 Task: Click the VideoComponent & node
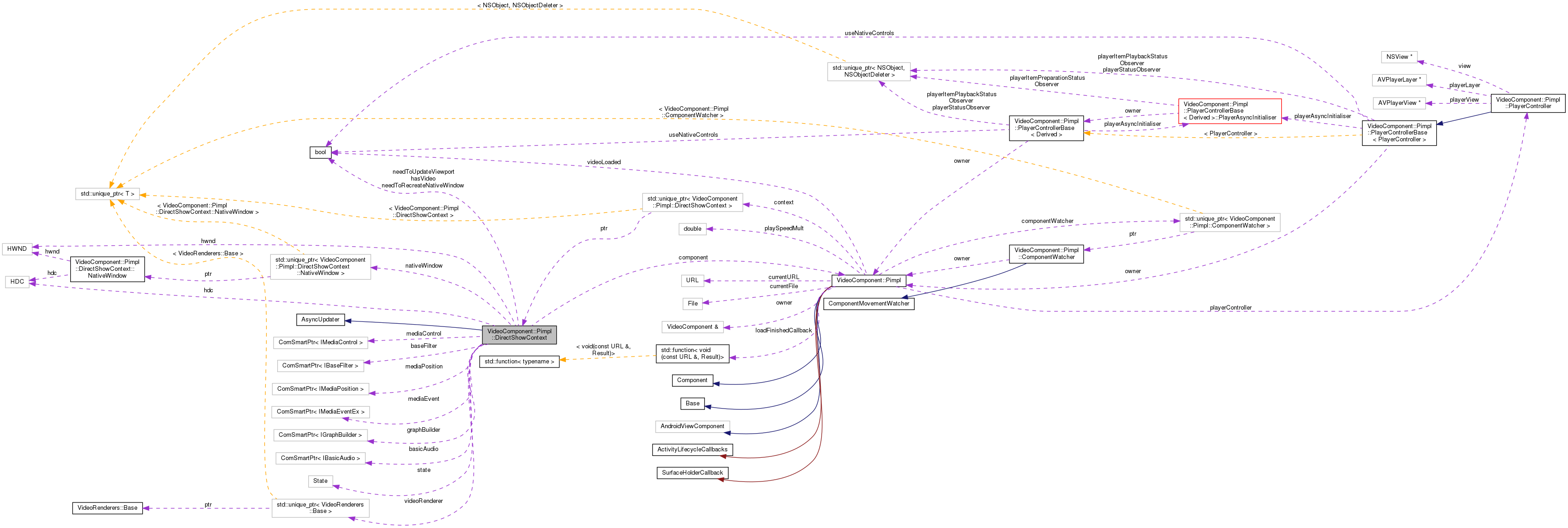click(x=692, y=326)
